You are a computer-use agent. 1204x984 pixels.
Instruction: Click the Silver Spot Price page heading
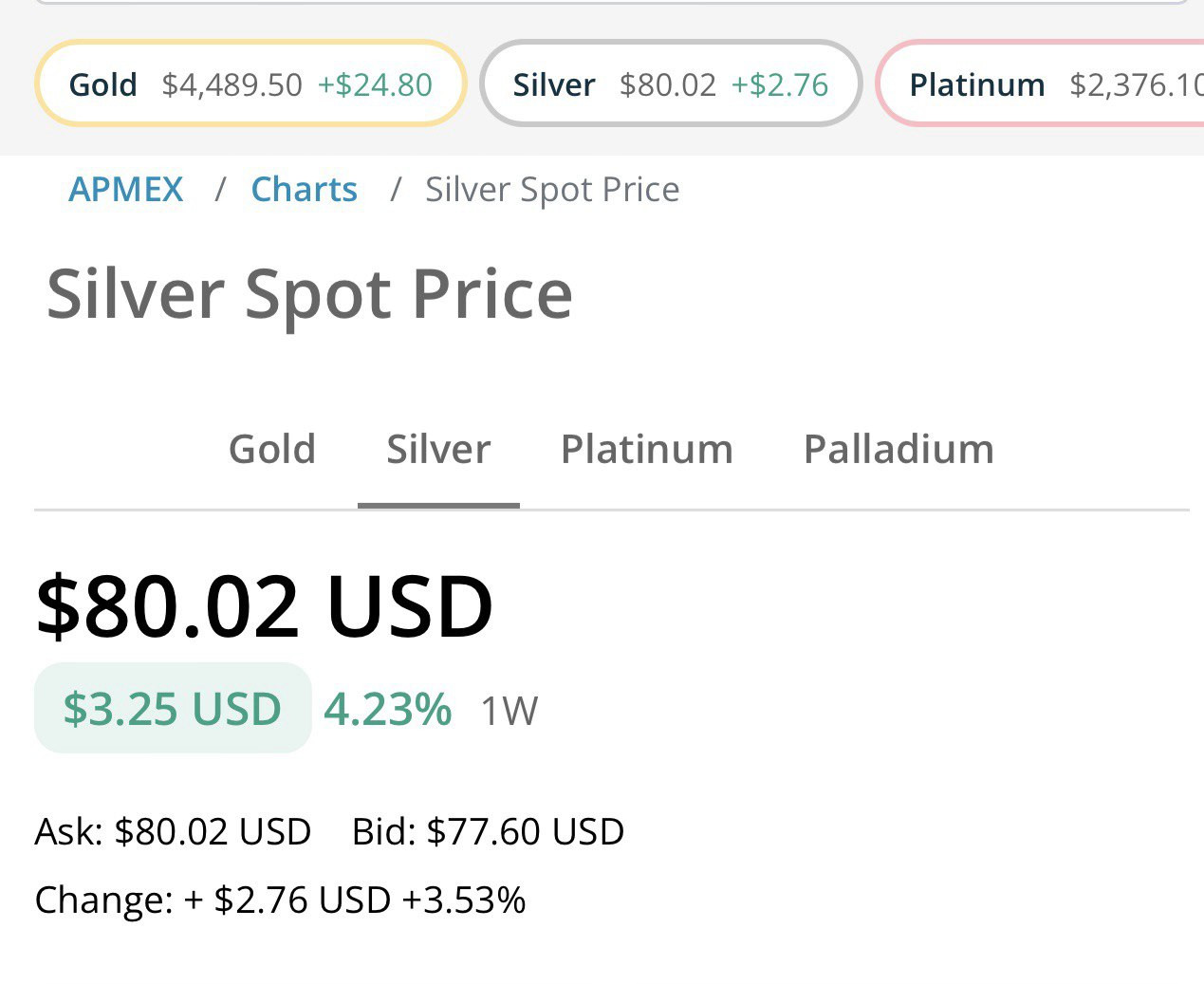pos(309,294)
